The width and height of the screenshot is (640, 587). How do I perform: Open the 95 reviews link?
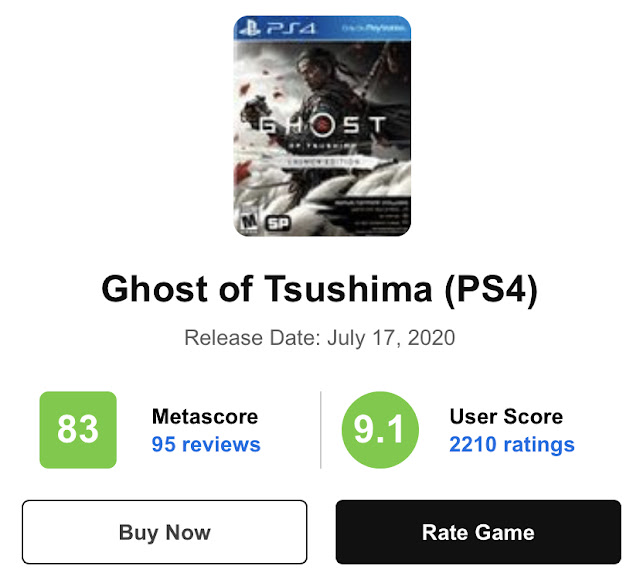click(x=206, y=444)
